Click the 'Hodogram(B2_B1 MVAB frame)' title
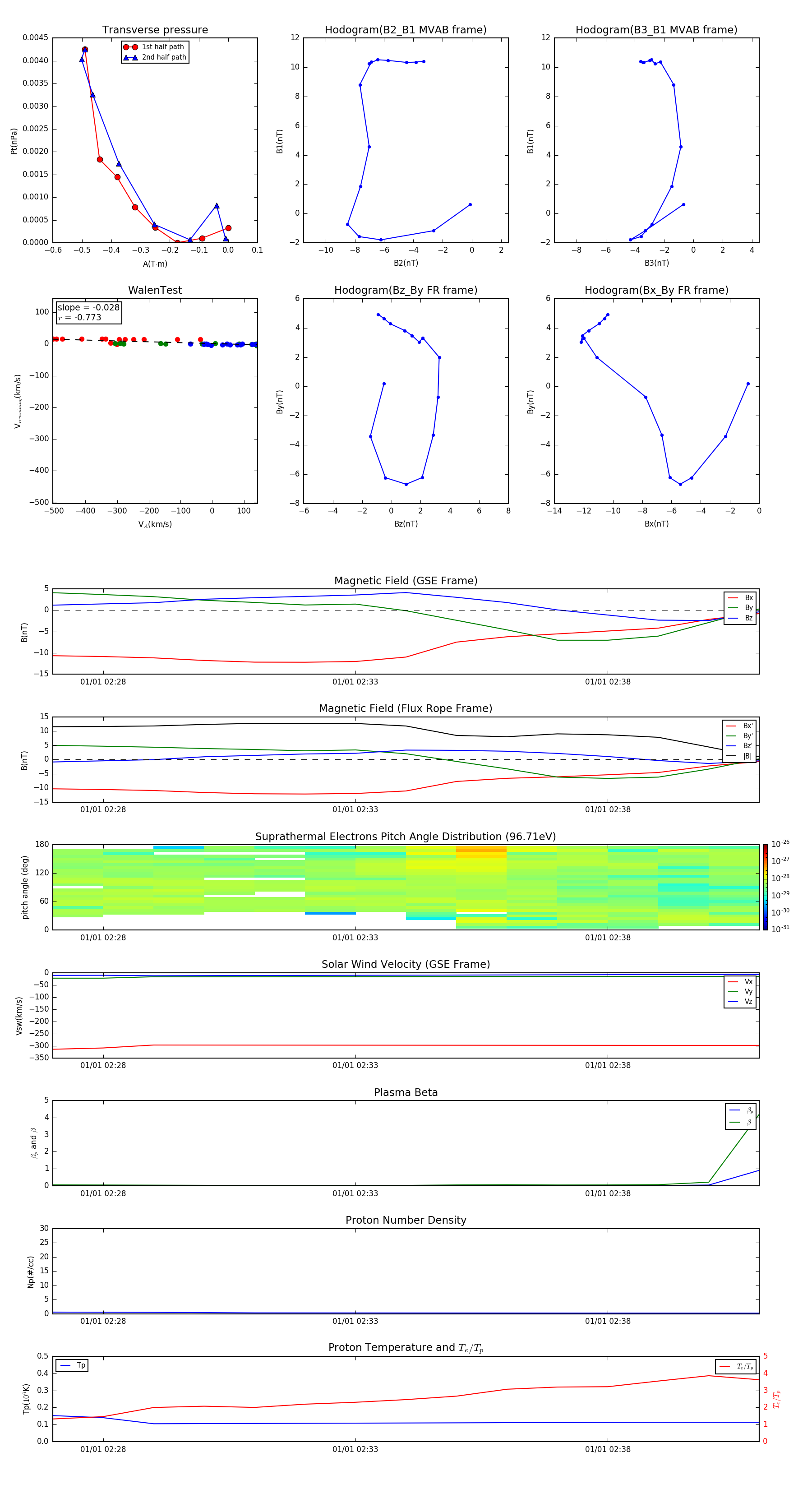This screenshot has height=1489, width=812. (406, 30)
